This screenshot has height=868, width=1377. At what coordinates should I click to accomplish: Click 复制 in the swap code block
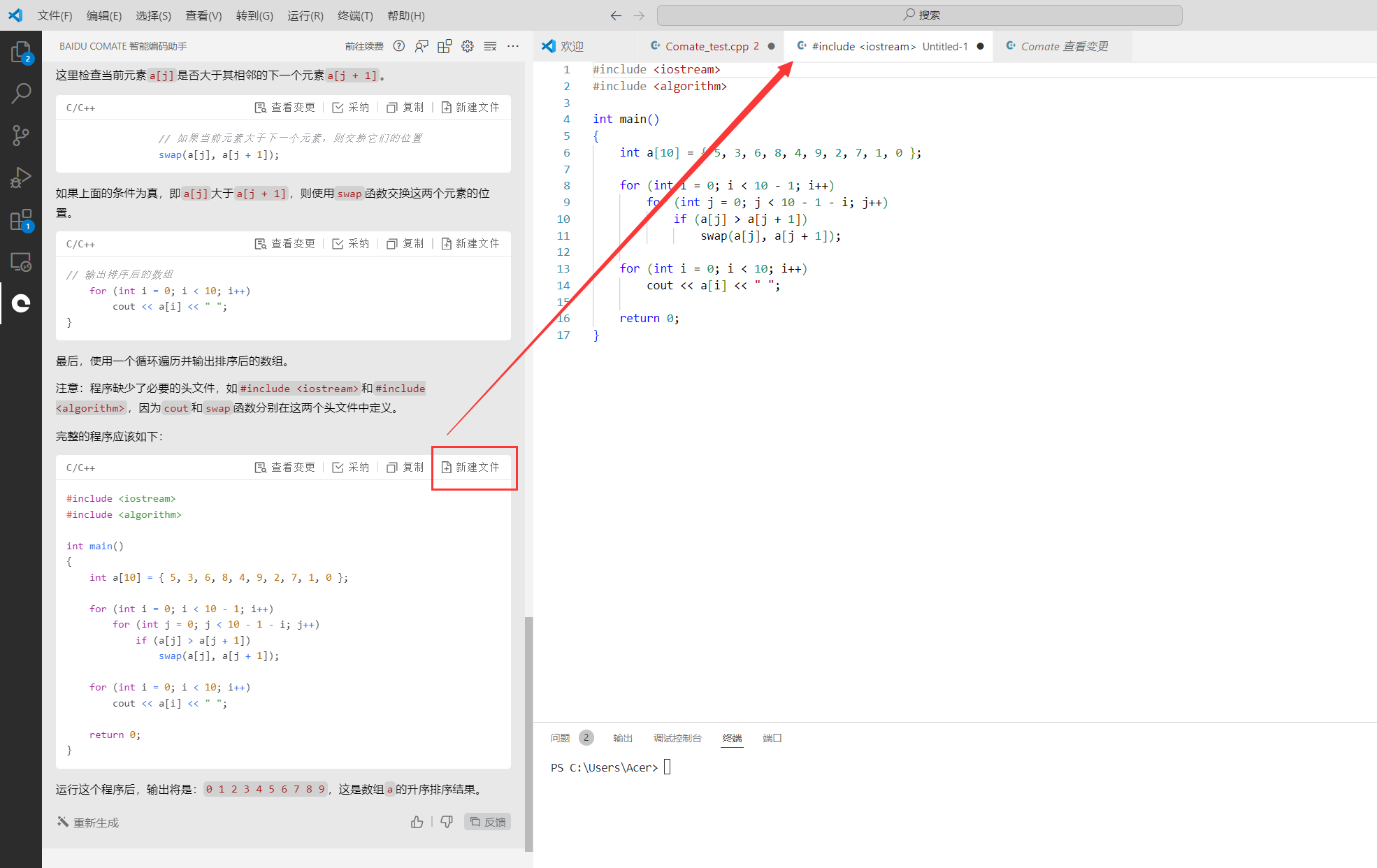pos(405,107)
